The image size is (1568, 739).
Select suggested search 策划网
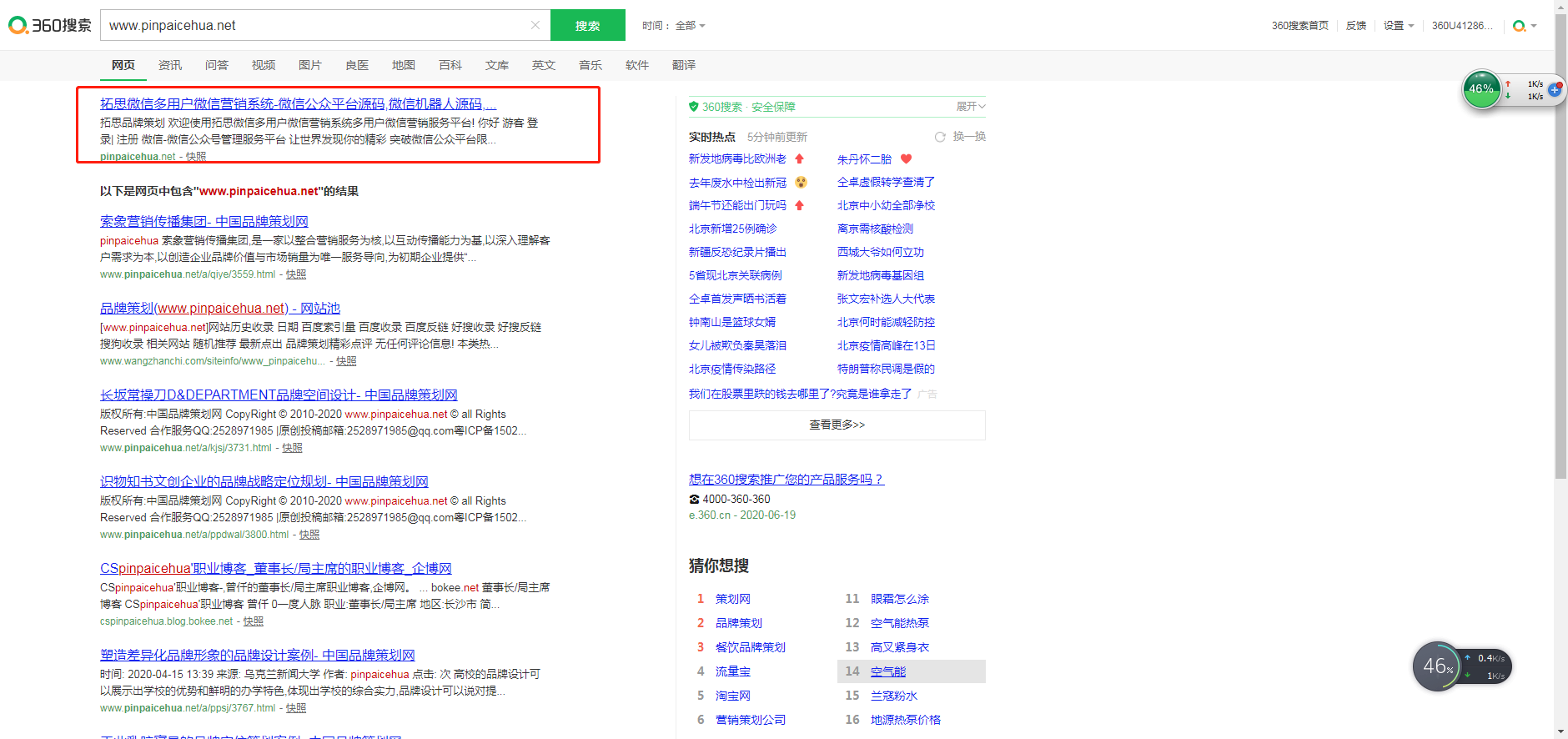pos(733,599)
